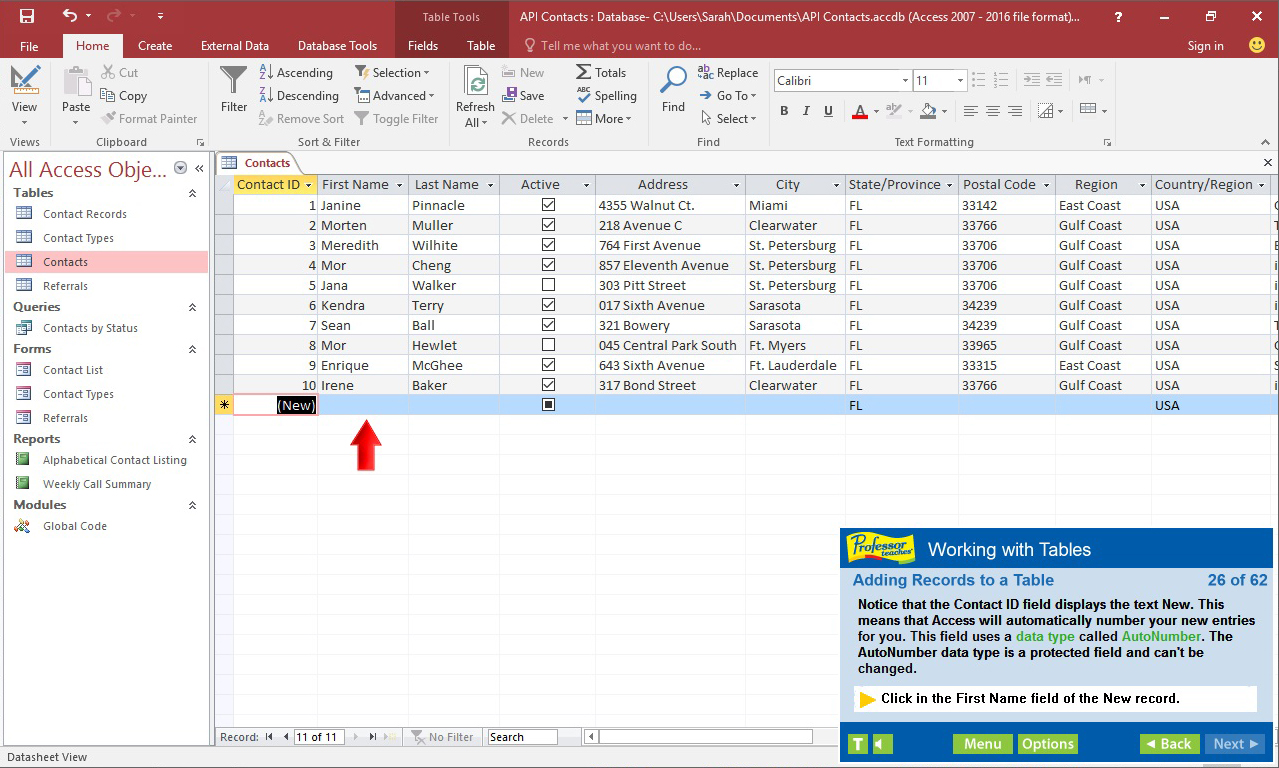Switch to the Create ribbon tab

pyautogui.click(x=155, y=45)
